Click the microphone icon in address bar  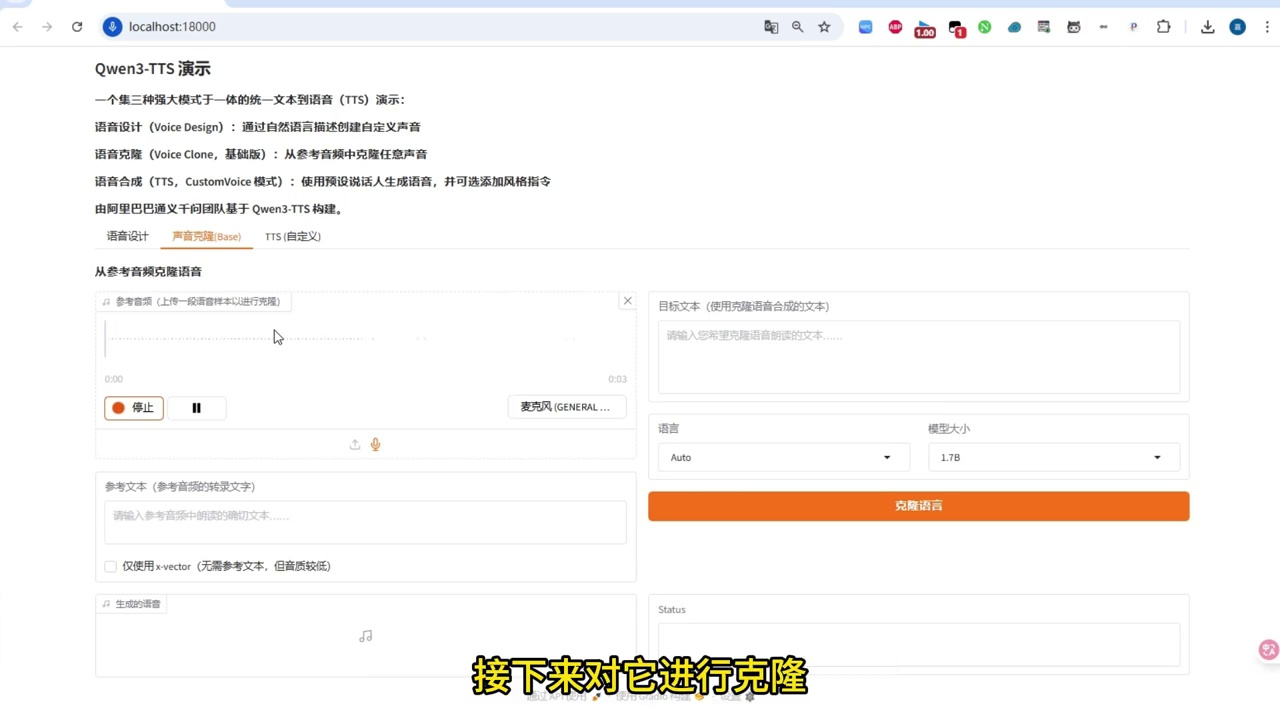click(112, 27)
